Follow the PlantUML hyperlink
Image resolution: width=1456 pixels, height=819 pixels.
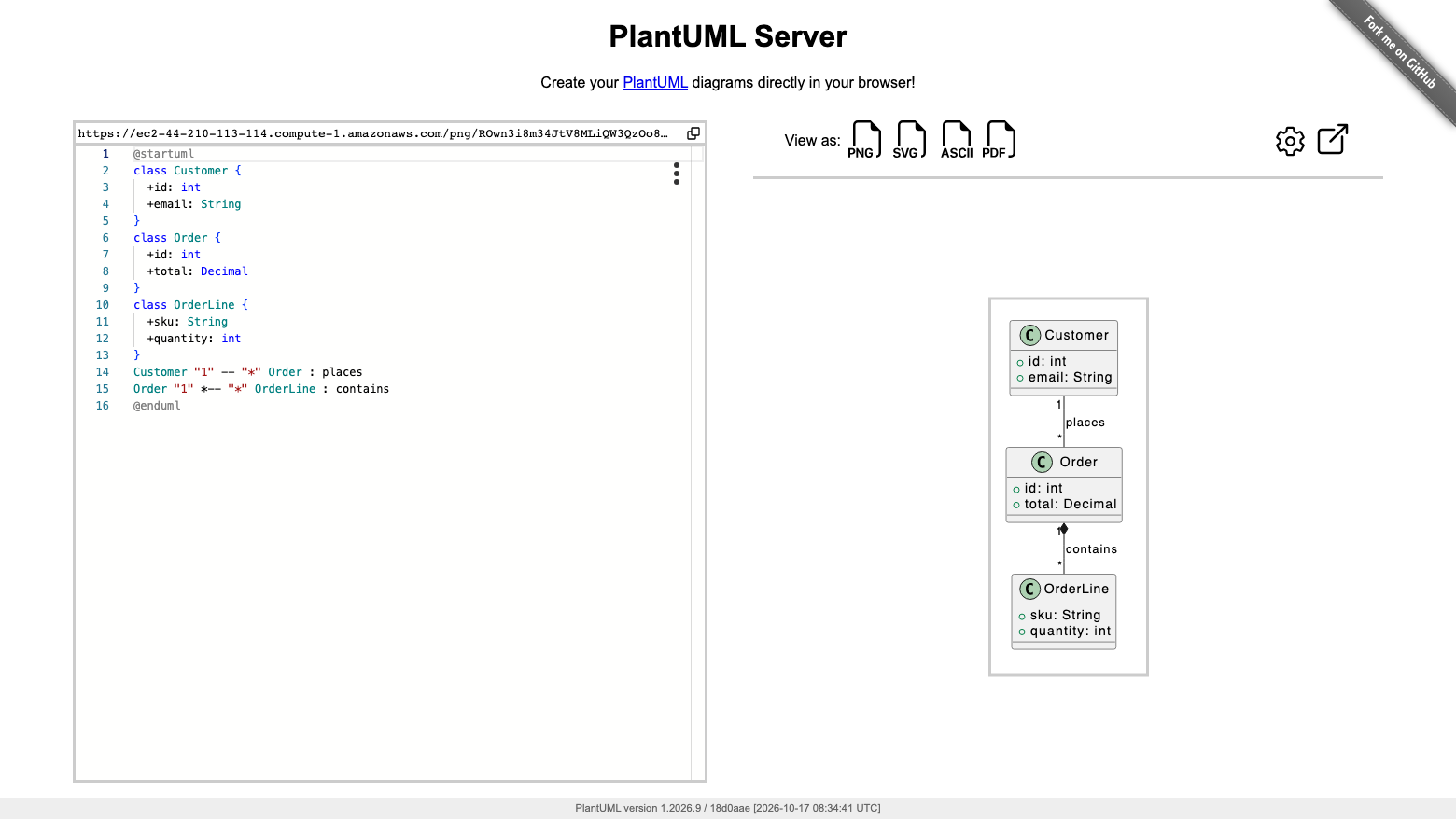(x=655, y=82)
